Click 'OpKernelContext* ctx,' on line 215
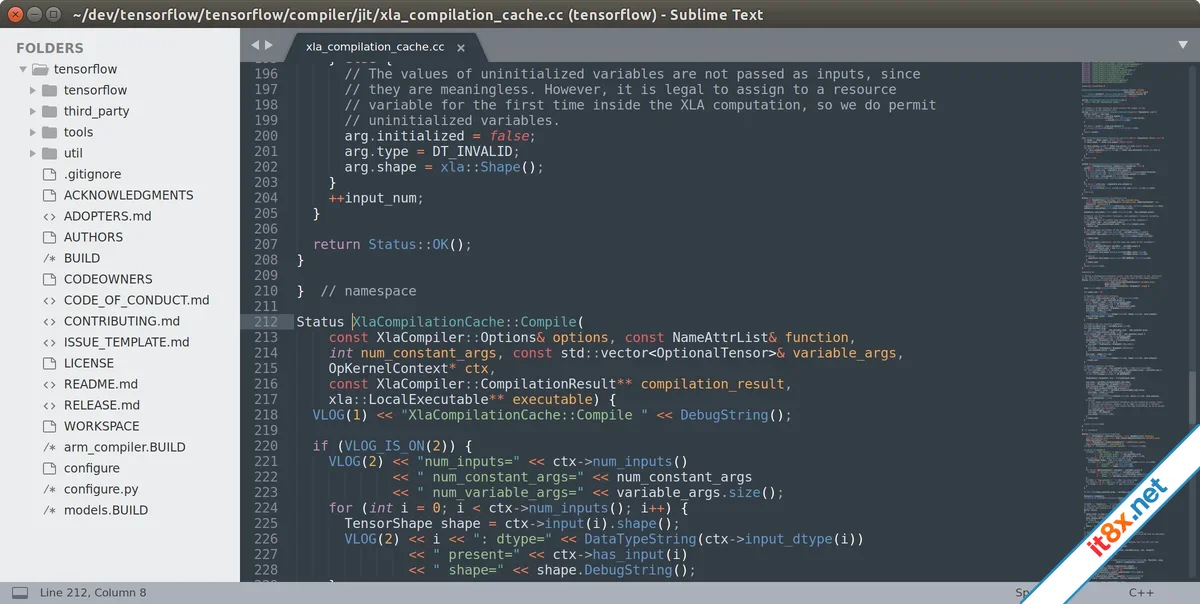This screenshot has width=1200, height=604. tap(412, 369)
